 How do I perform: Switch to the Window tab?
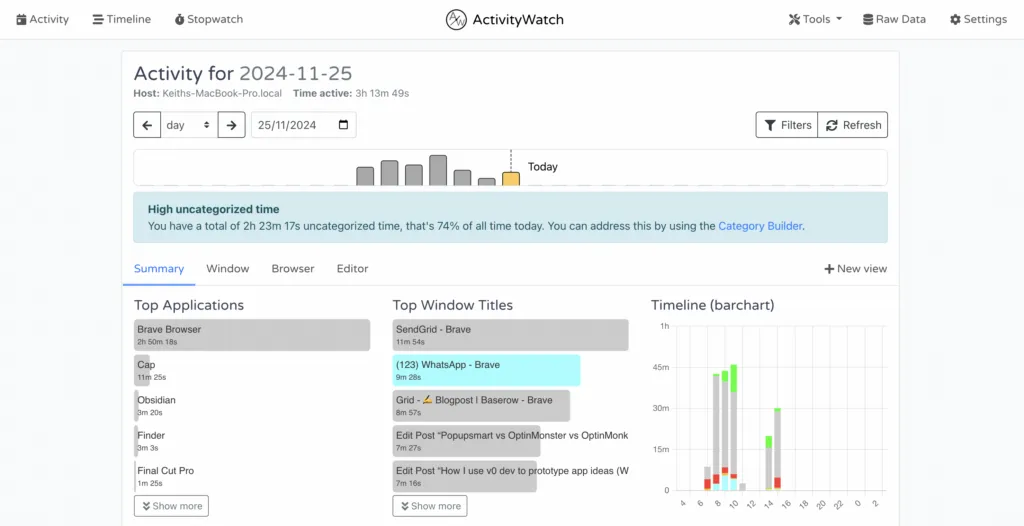tap(227, 268)
